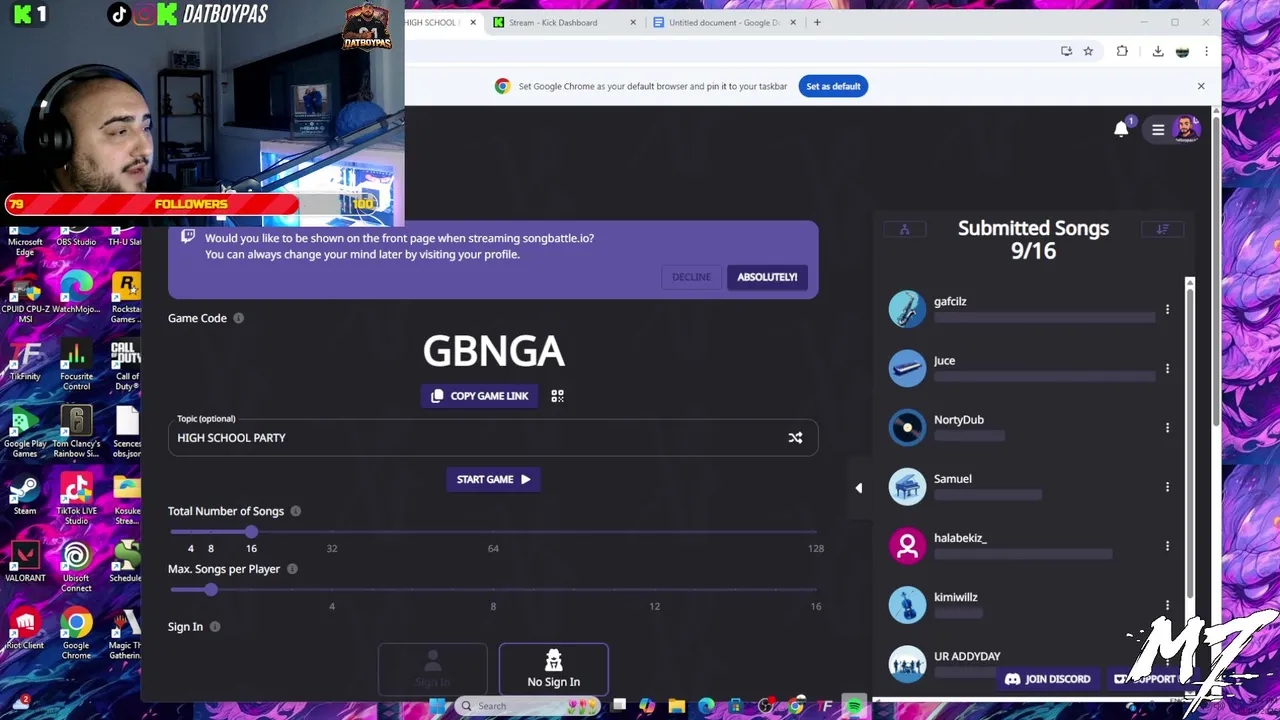Click the Start Game button
Image resolution: width=1280 pixels, height=720 pixels.
point(493,480)
